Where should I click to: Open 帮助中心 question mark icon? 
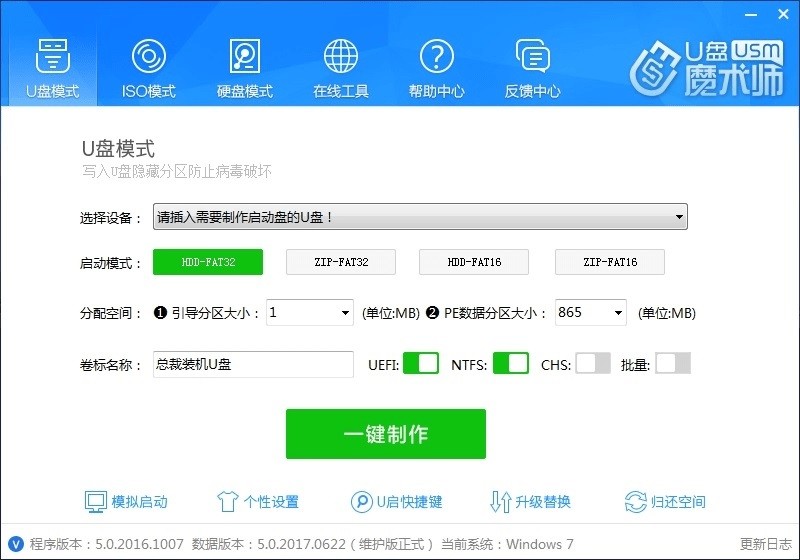point(437,56)
